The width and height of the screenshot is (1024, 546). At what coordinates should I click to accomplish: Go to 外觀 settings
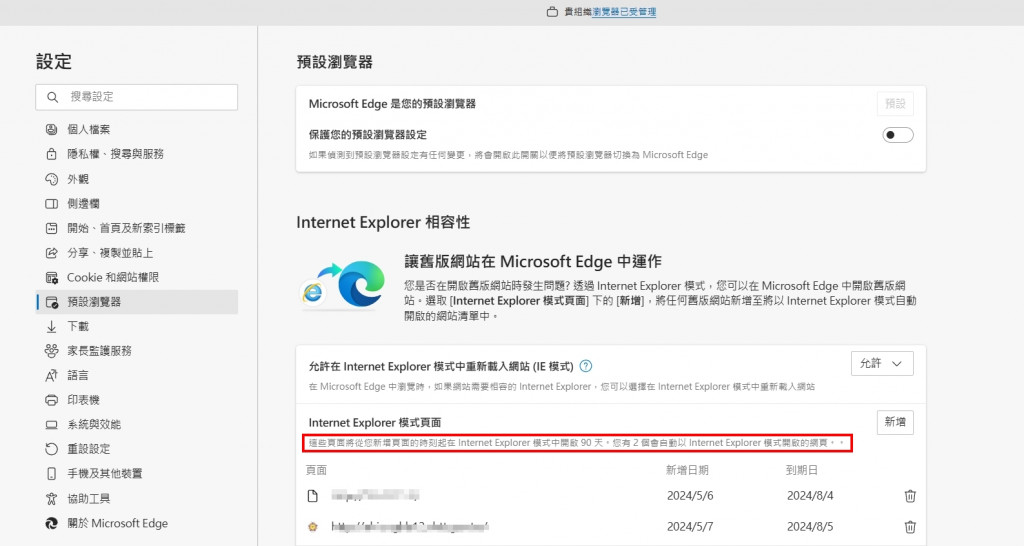click(136, 179)
